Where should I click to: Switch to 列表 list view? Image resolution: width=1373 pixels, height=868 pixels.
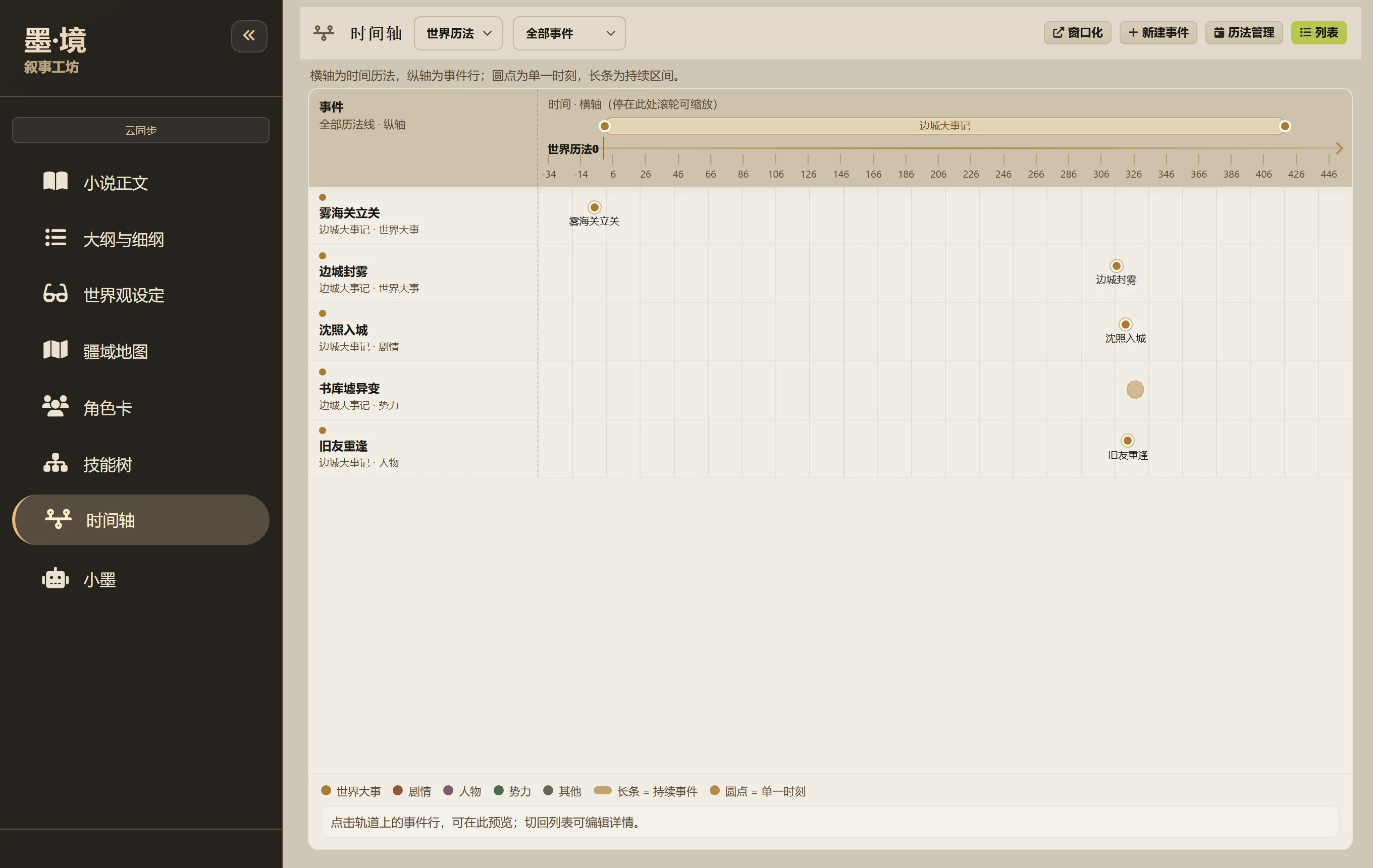point(1318,32)
